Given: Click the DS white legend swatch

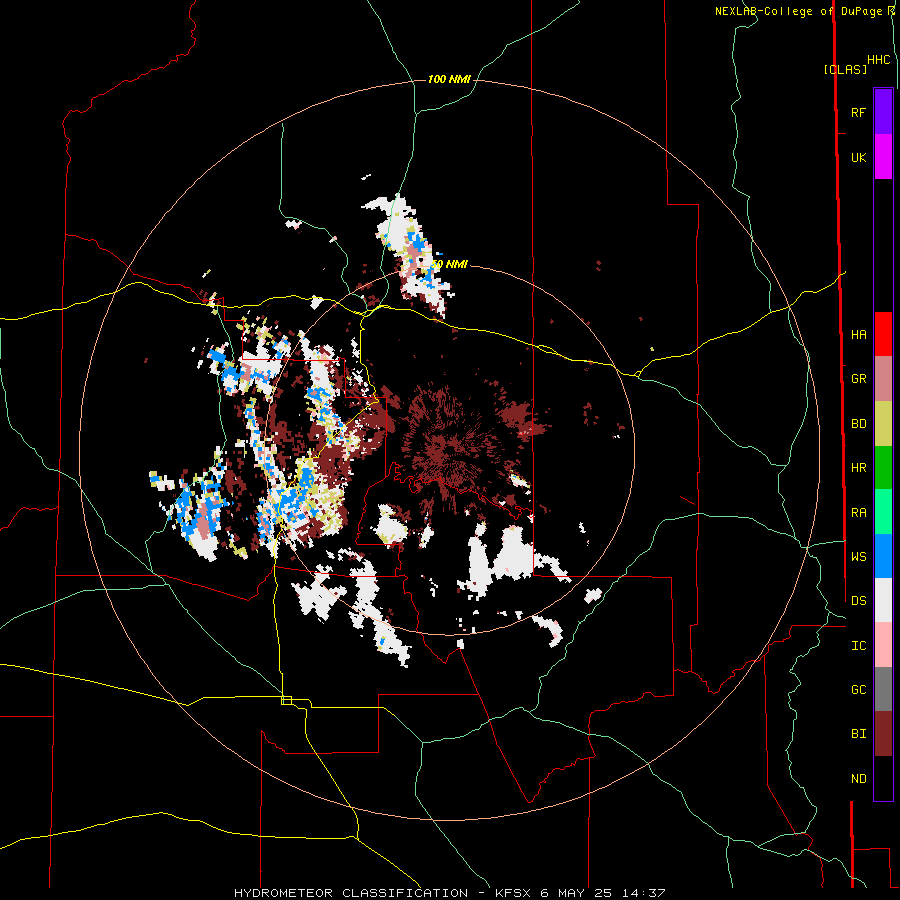Looking at the screenshot, I should tap(883, 600).
